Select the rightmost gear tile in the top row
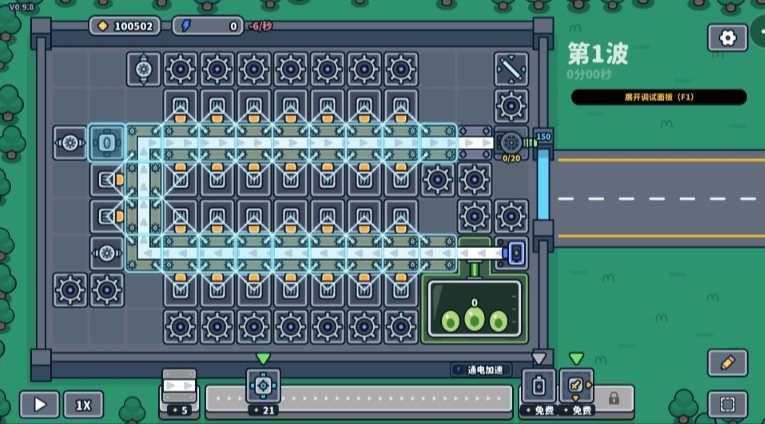Image resolution: width=765 pixels, height=424 pixels. click(x=401, y=69)
